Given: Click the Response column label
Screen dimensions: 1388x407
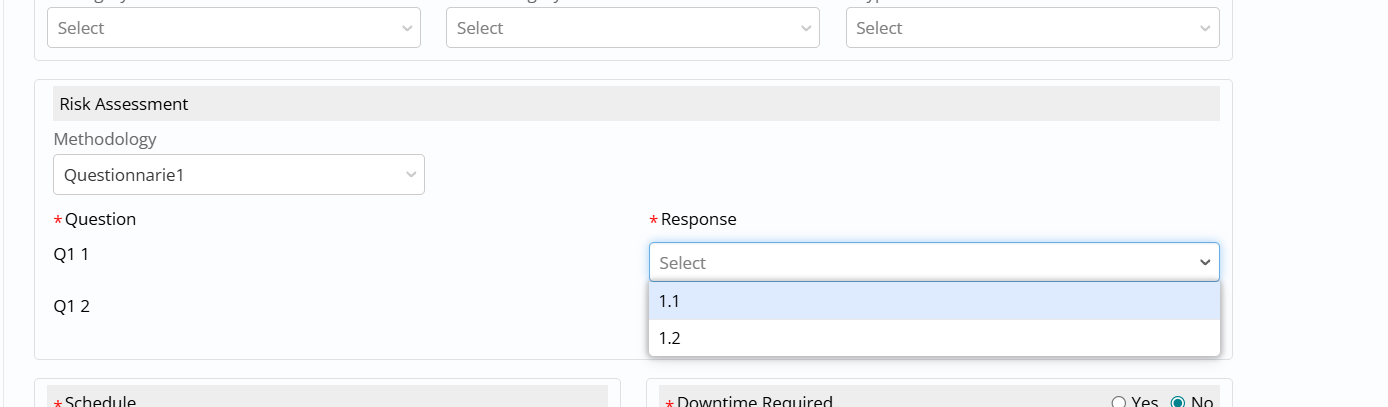Looking at the screenshot, I should point(698,219).
